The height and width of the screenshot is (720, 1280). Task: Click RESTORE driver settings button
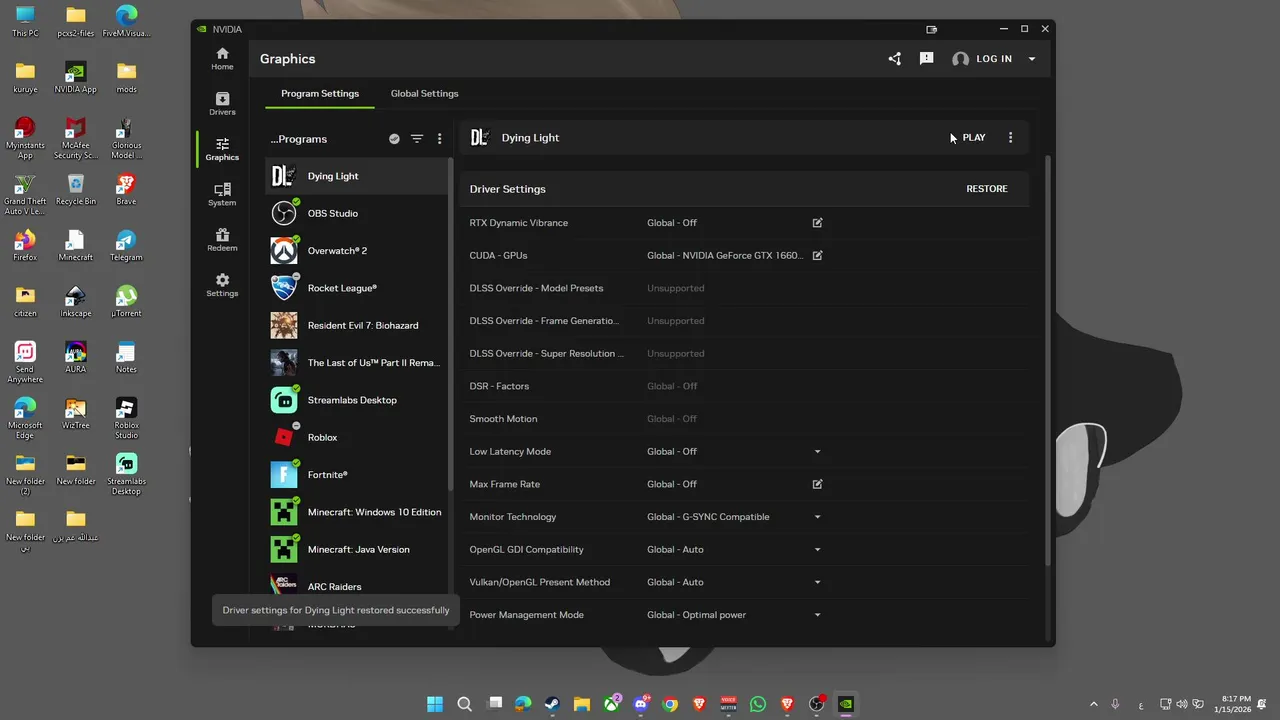click(x=987, y=189)
